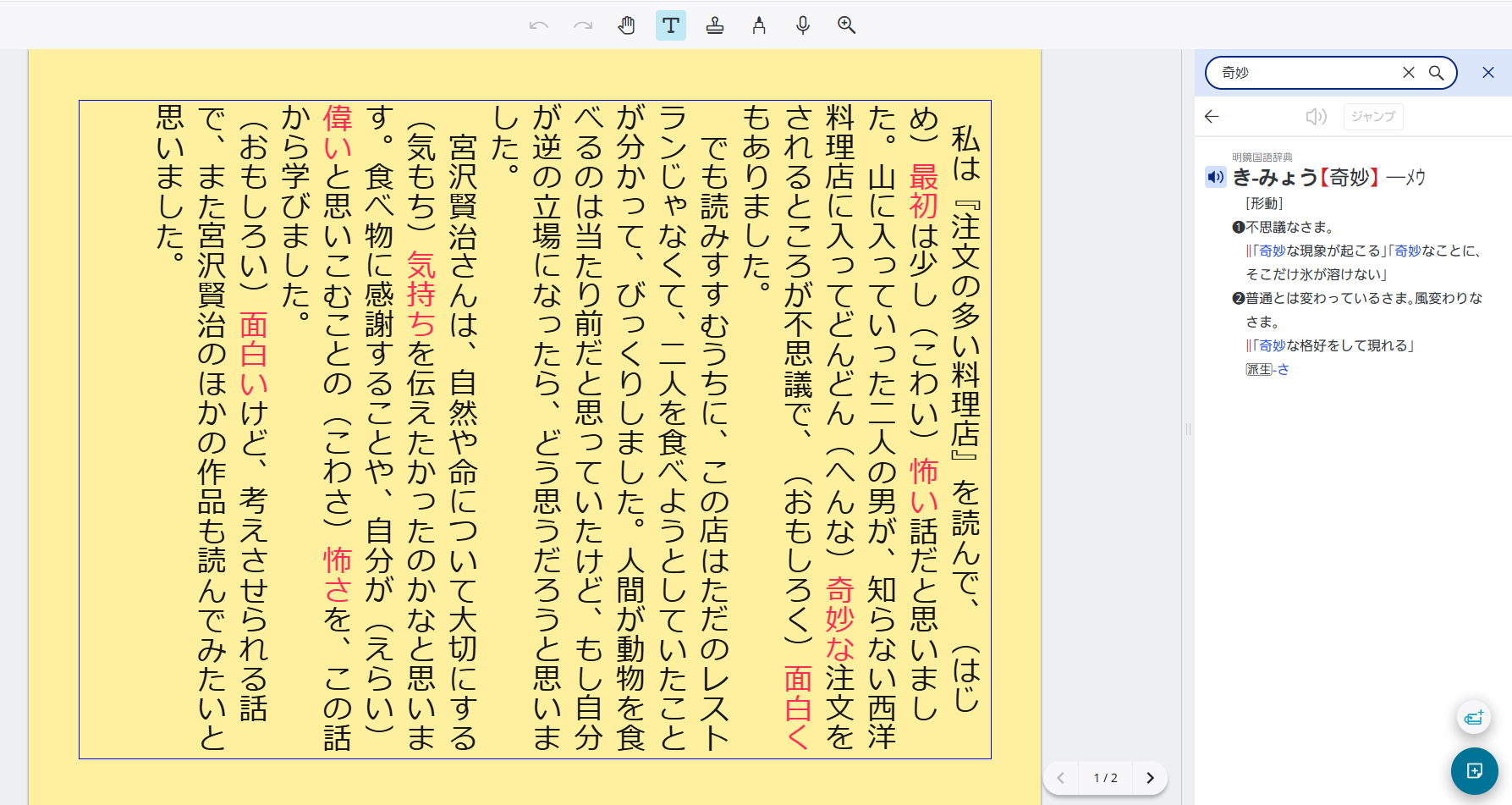Play pronunciation audio for き-みょう
The image size is (1512, 805).
(x=1215, y=177)
